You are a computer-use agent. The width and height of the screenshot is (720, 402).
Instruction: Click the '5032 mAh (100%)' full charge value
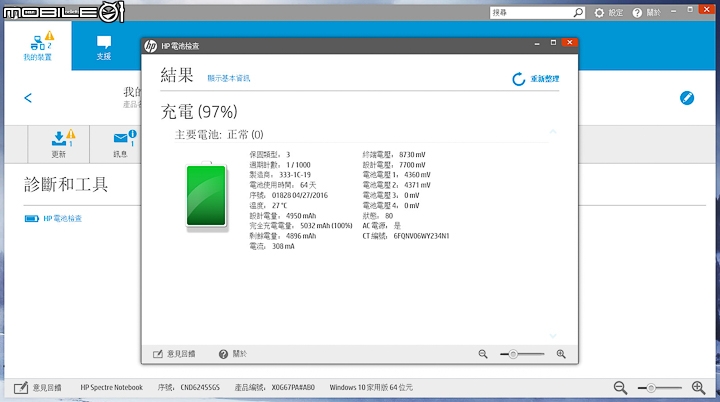(x=326, y=226)
